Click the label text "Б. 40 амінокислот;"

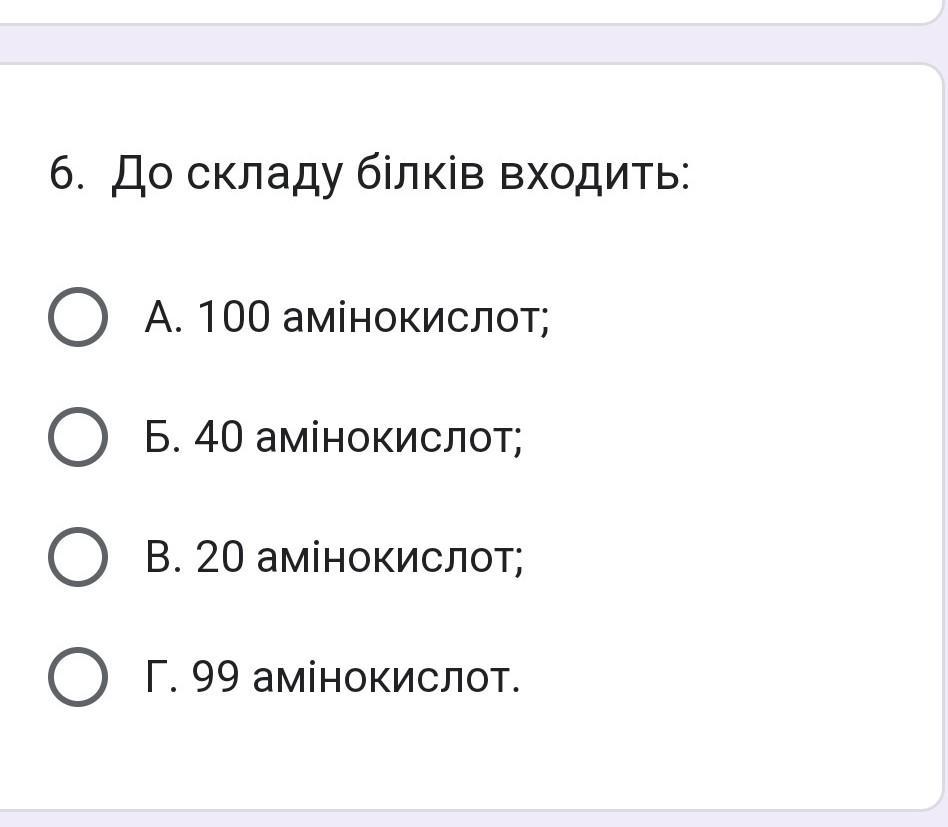pyautogui.click(x=333, y=438)
